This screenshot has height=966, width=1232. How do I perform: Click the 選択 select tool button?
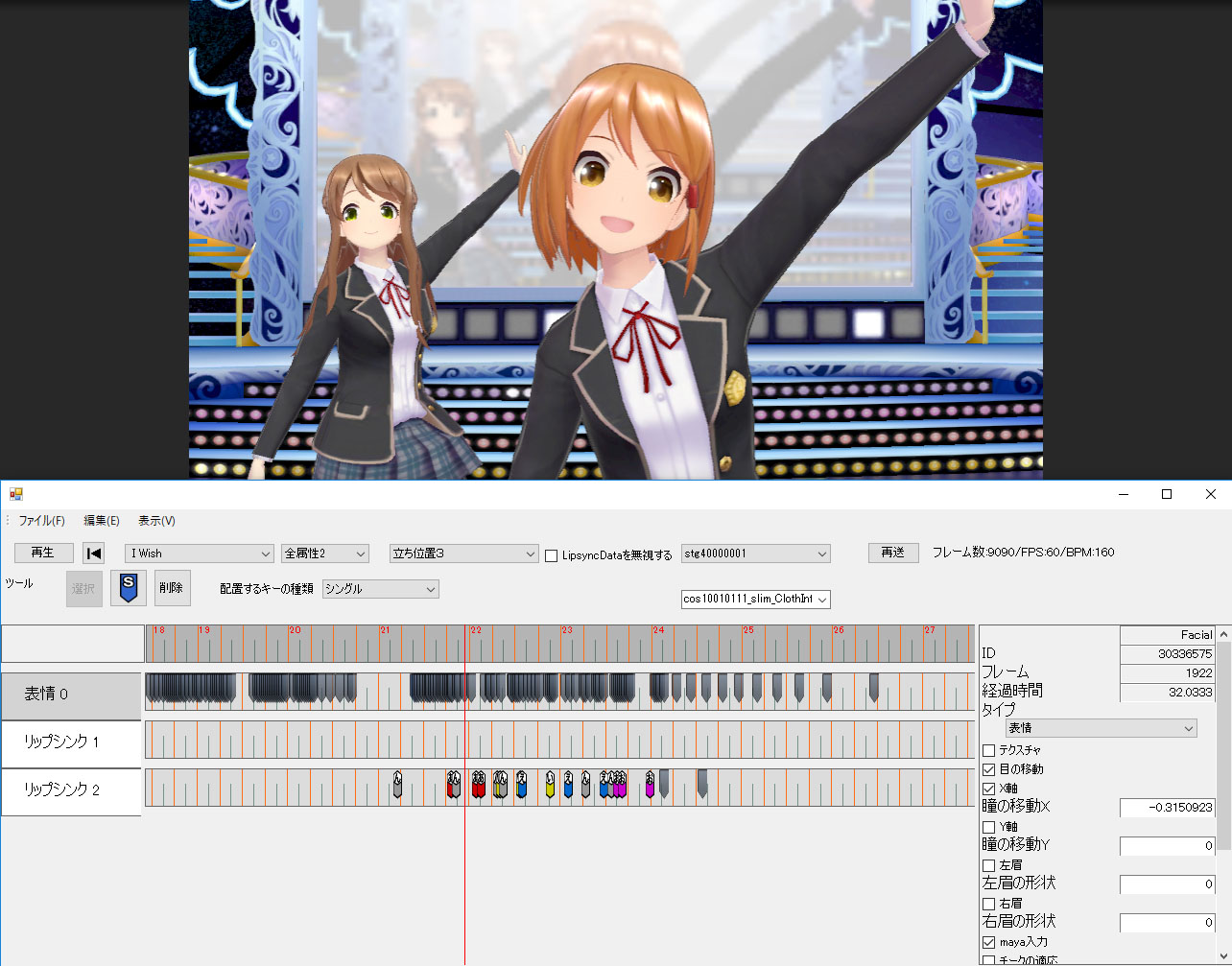[x=83, y=588]
